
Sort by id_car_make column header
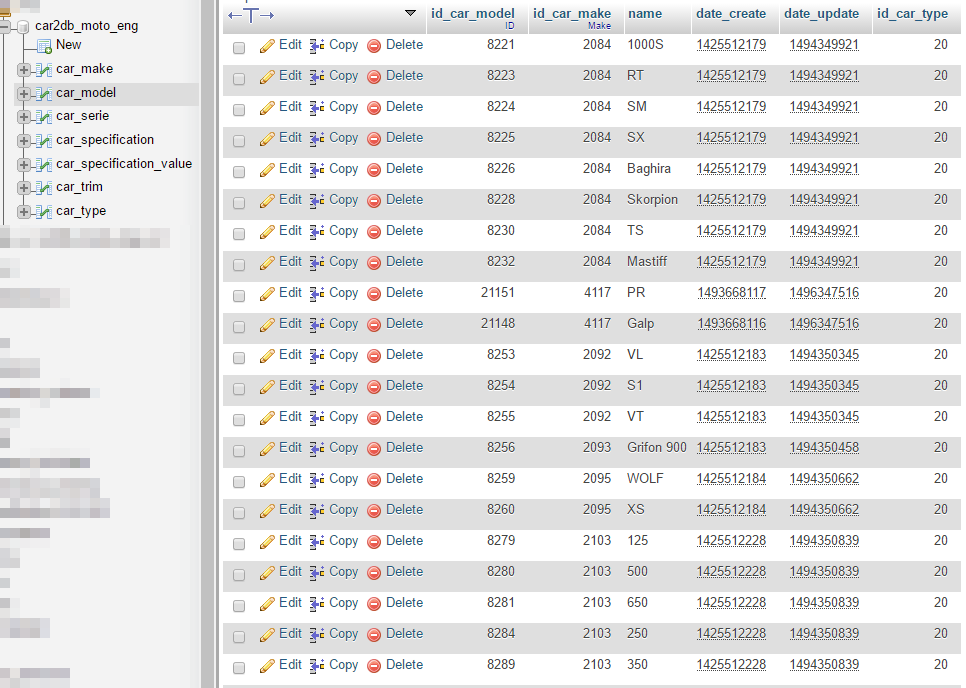click(x=572, y=14)
